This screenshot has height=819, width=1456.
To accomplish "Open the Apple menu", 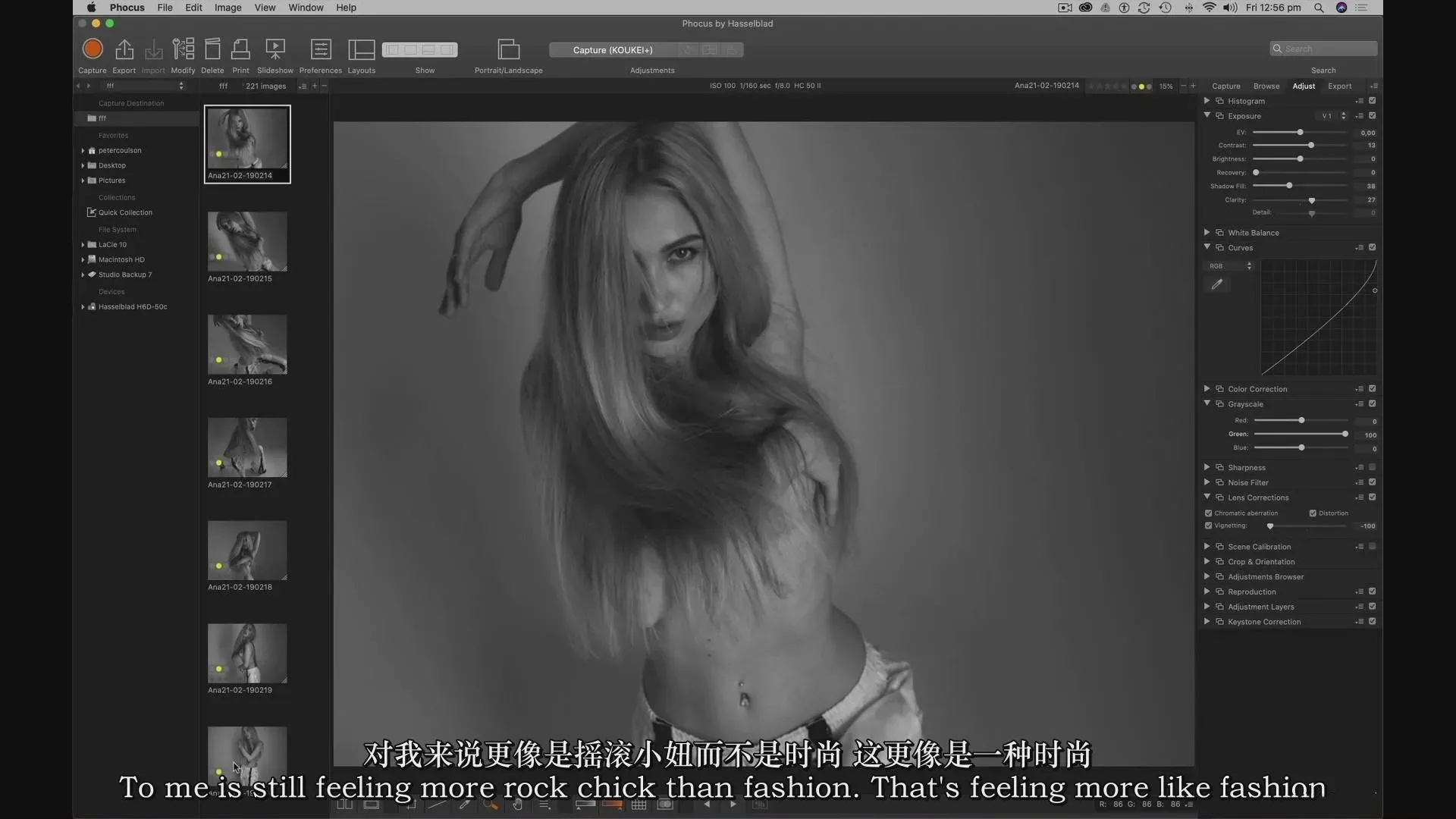I will point(91,8).
